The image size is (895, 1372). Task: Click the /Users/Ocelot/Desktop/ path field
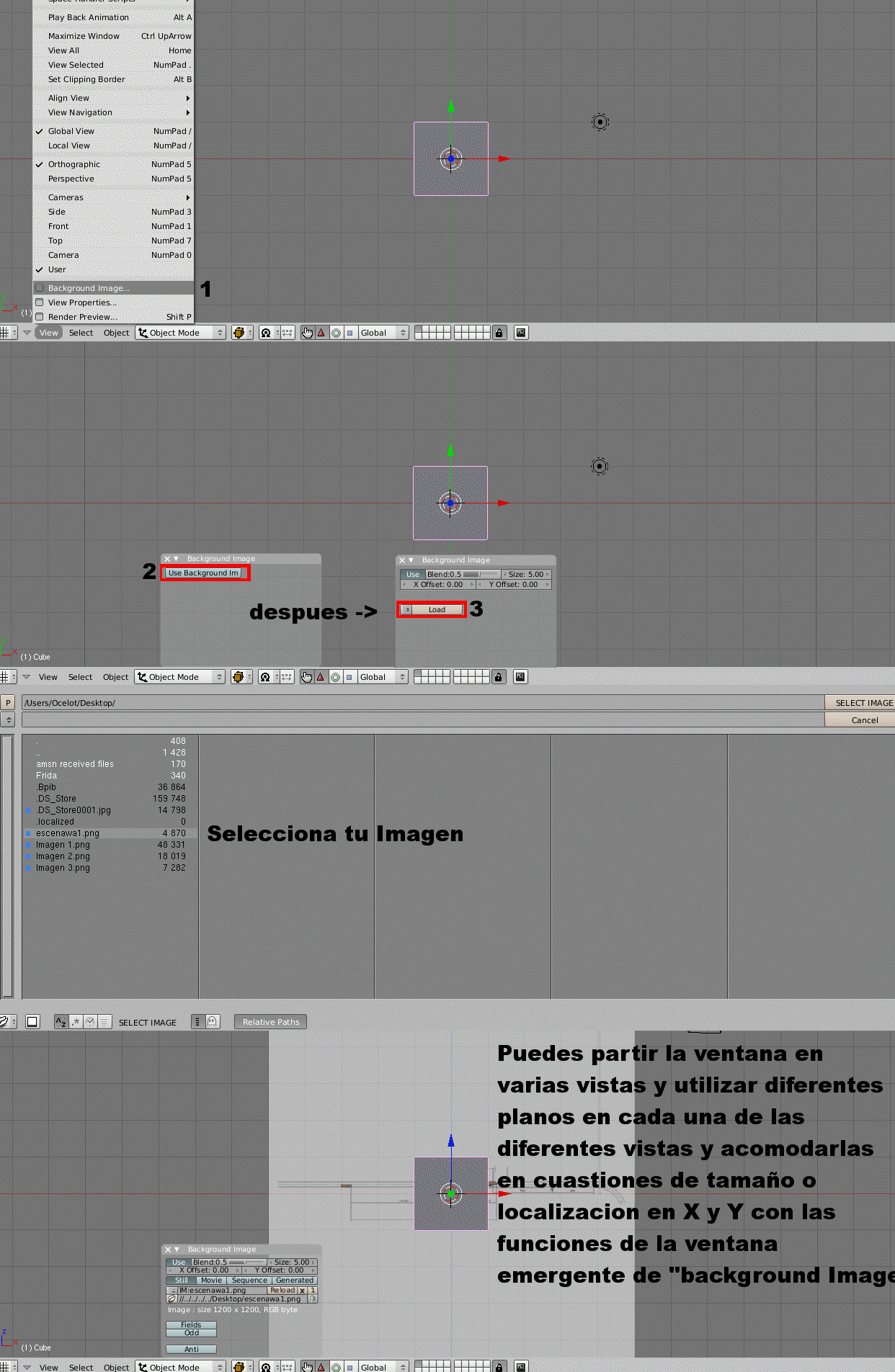(x=423, y=703)
